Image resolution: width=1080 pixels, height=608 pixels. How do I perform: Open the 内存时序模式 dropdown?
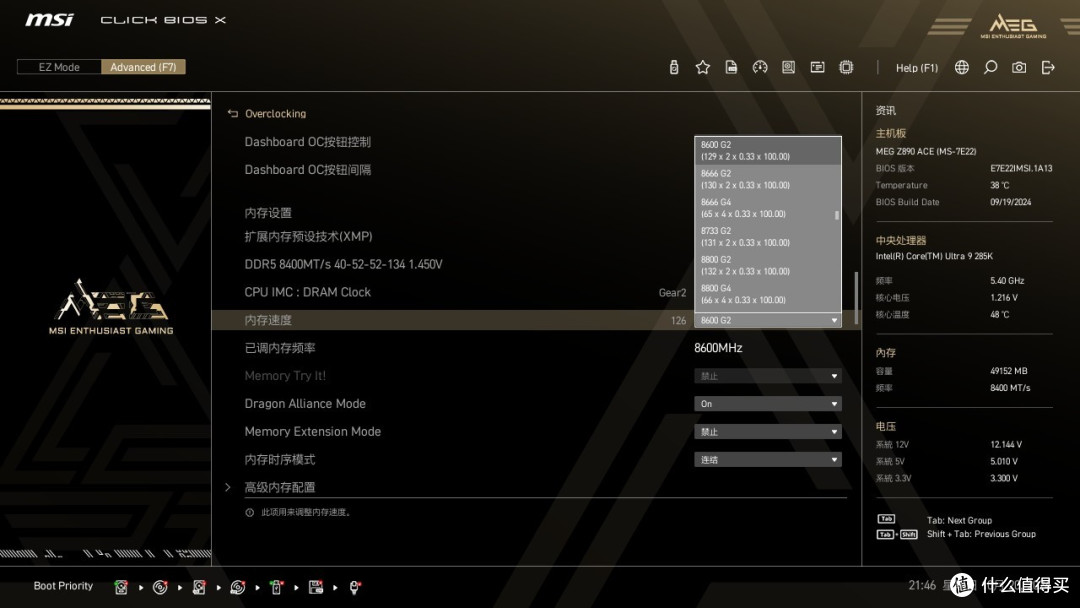pos(767,459)
